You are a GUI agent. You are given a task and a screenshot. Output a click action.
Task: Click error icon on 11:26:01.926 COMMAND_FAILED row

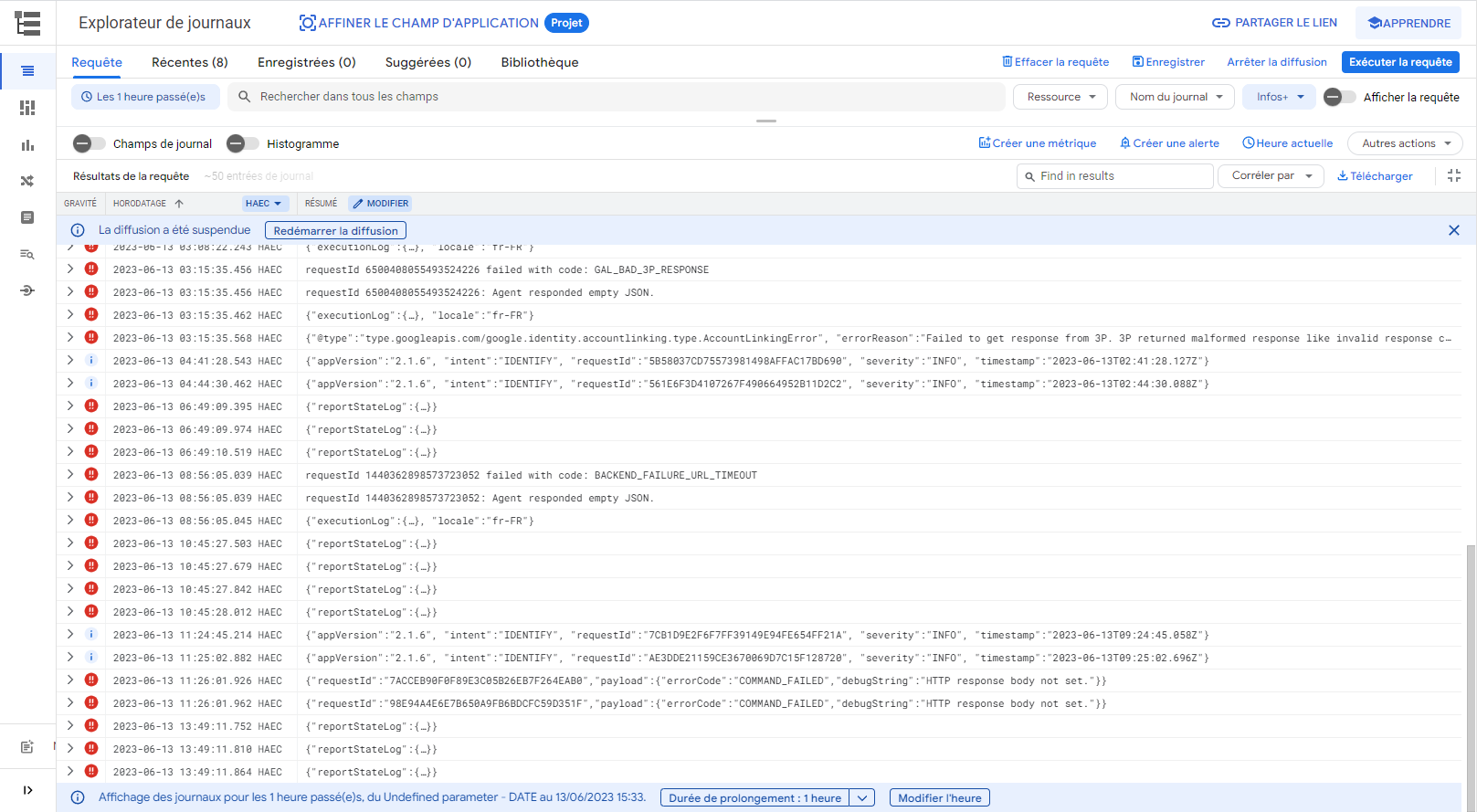coord(91,680)
